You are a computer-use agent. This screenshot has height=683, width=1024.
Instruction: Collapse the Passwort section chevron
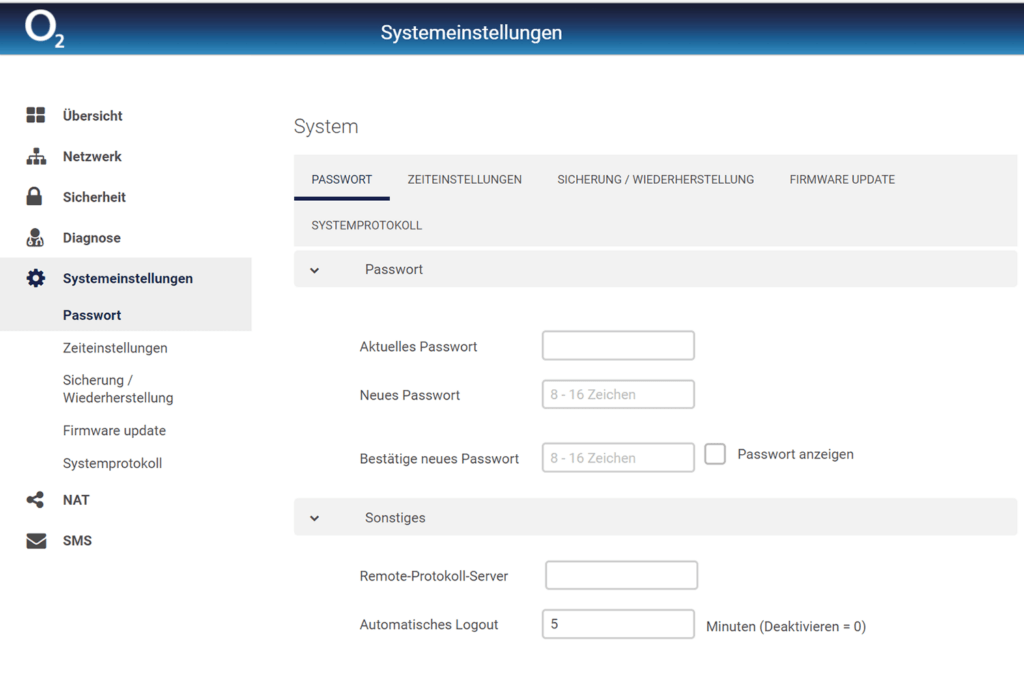pyautogui.click(x=315, y=270)
